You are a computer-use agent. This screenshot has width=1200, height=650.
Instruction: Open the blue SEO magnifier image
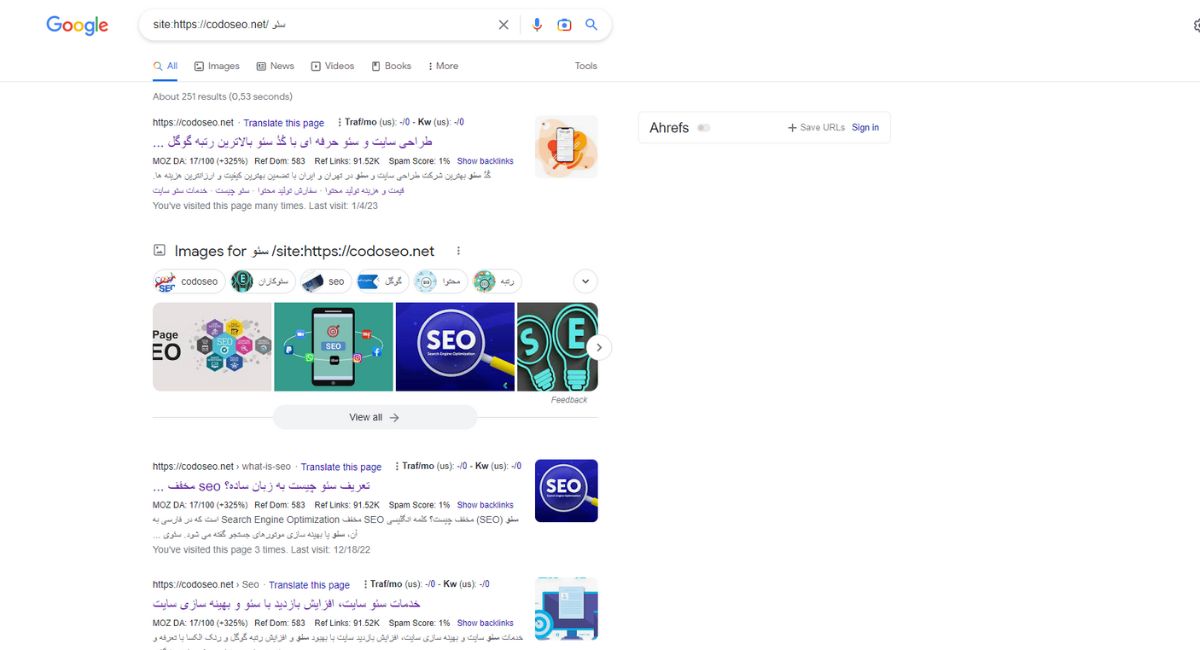click(455, 347)
